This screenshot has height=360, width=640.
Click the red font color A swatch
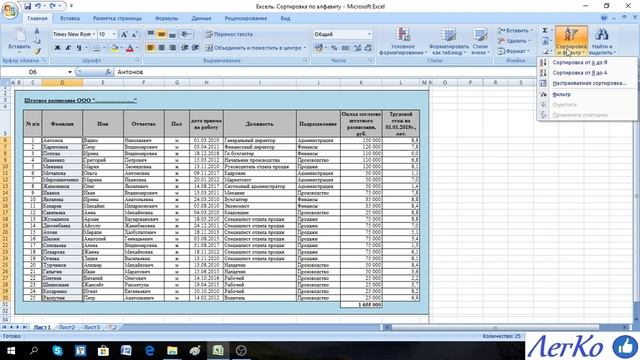tap(130, 48)
